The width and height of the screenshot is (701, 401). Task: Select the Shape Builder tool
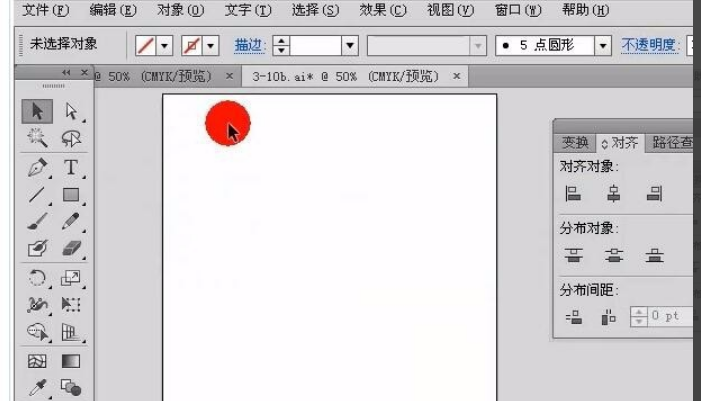tap(37, 332)
